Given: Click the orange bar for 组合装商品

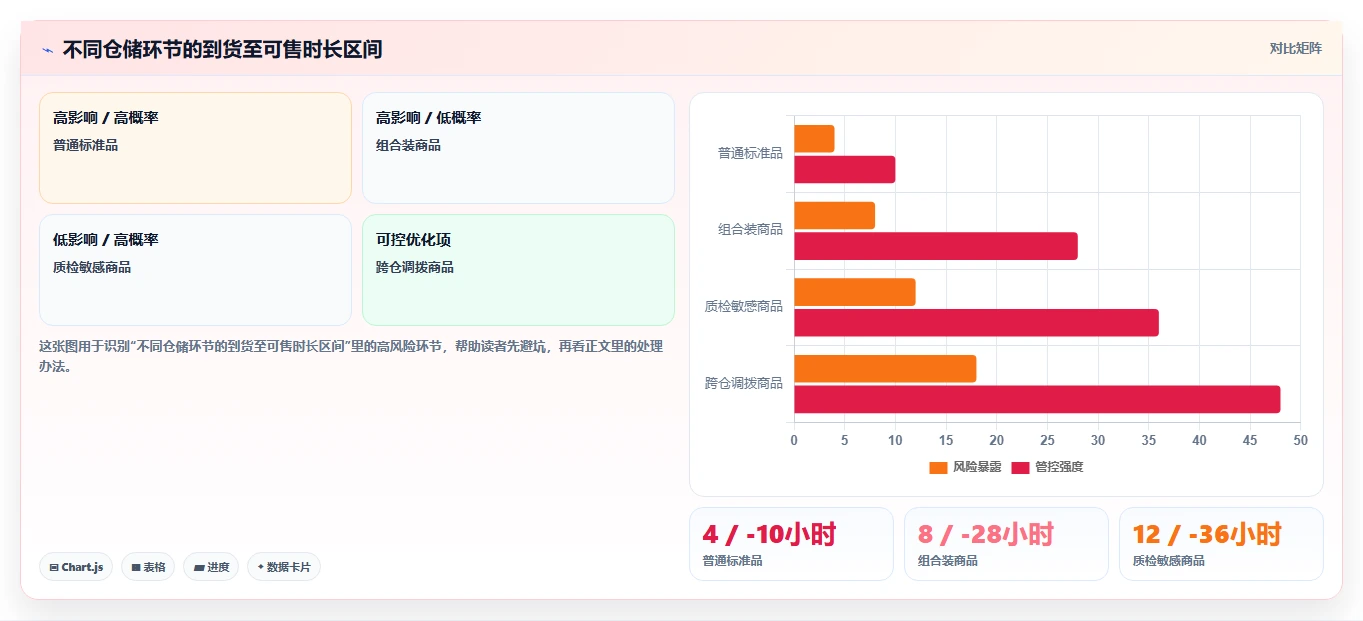Looking at the screenshot, I should point(834,216).
